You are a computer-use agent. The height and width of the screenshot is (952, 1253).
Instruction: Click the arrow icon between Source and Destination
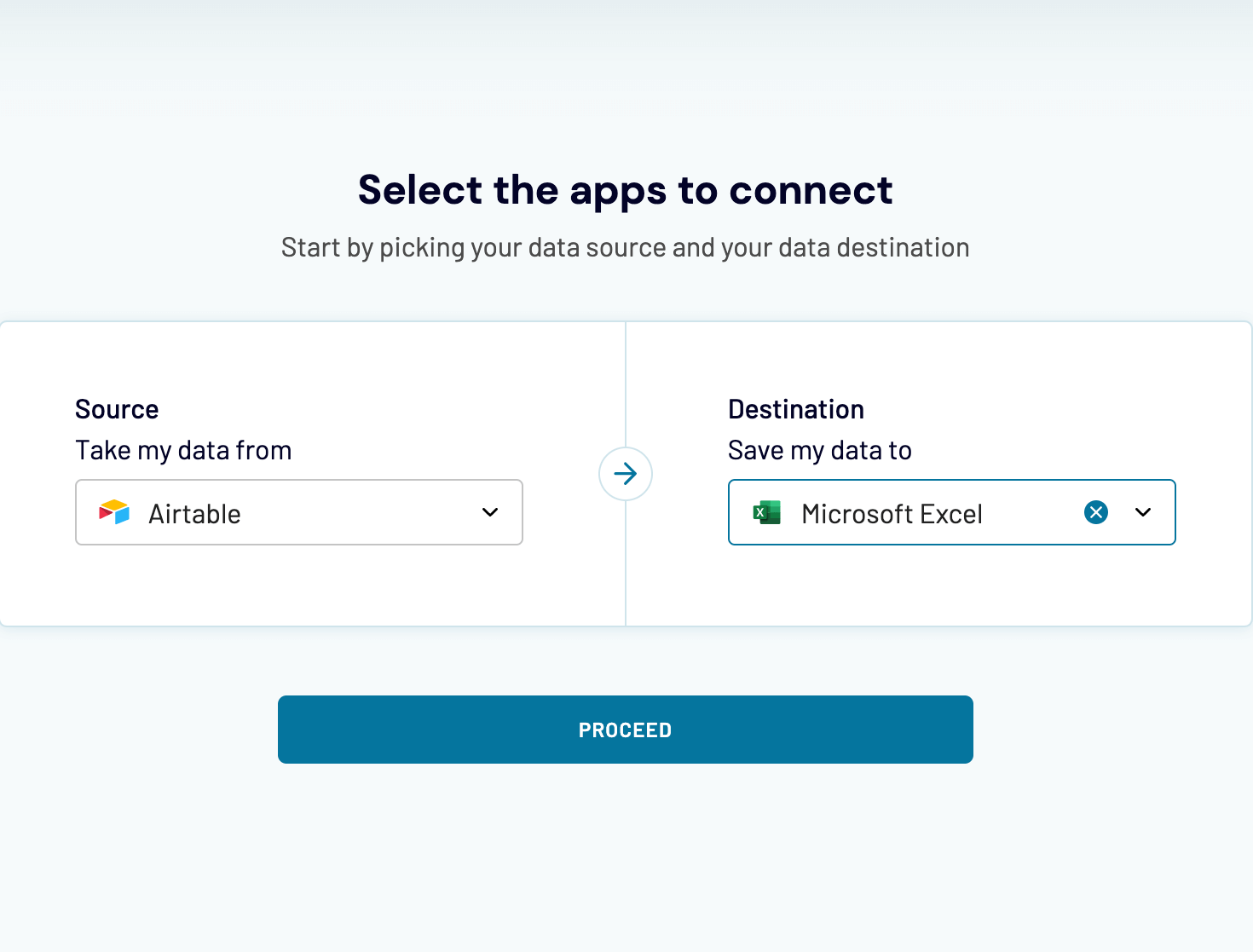coord(625,474)
